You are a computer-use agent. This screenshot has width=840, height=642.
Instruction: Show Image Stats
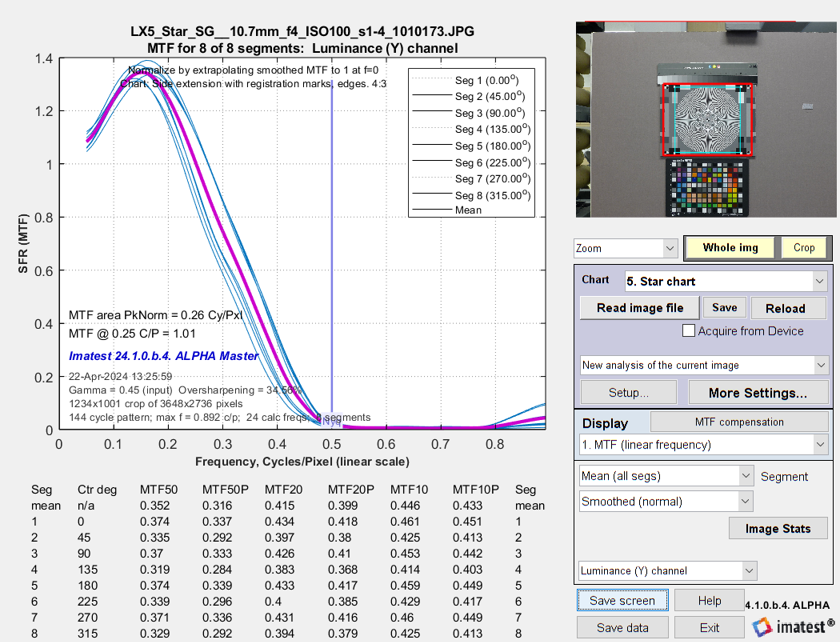776,528
